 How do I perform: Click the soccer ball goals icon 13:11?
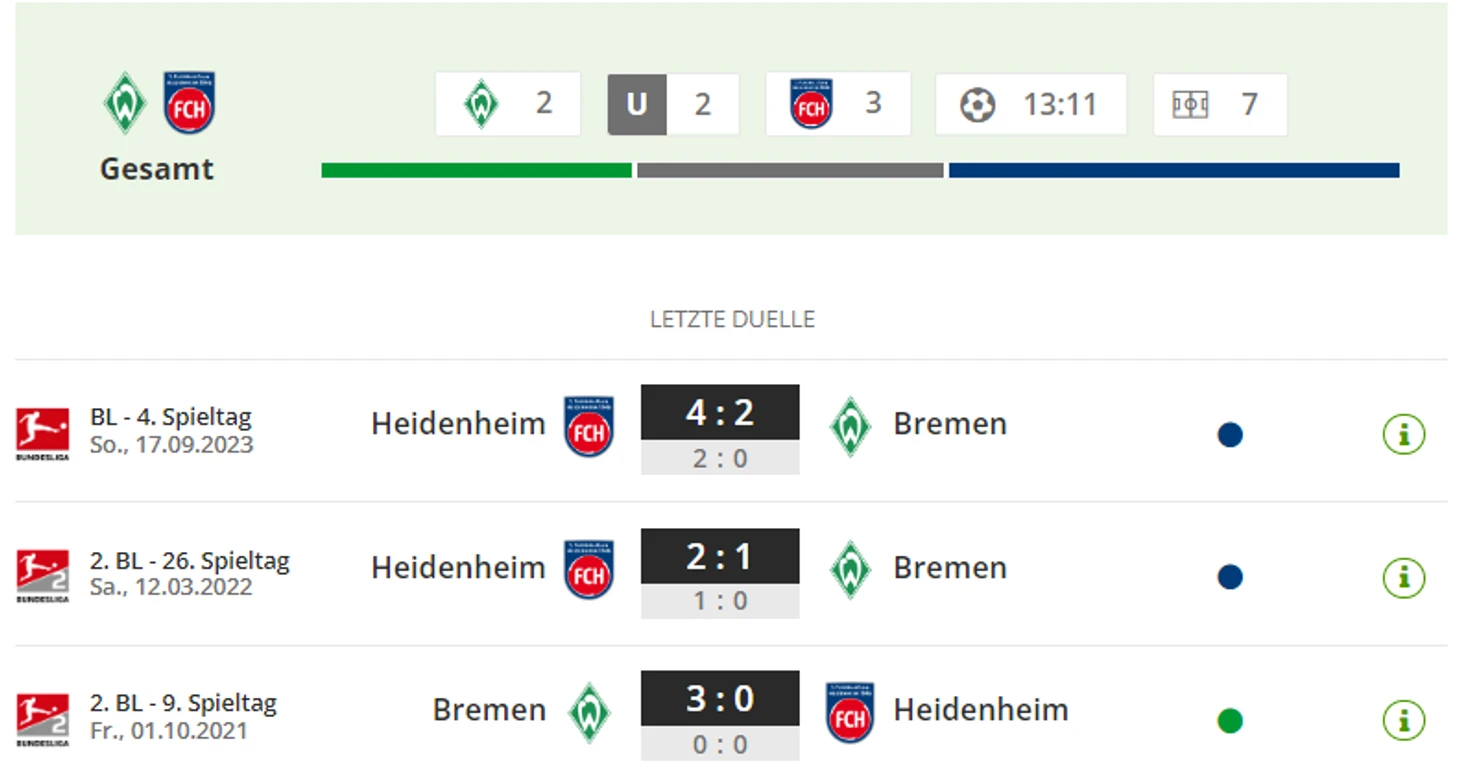977,104
